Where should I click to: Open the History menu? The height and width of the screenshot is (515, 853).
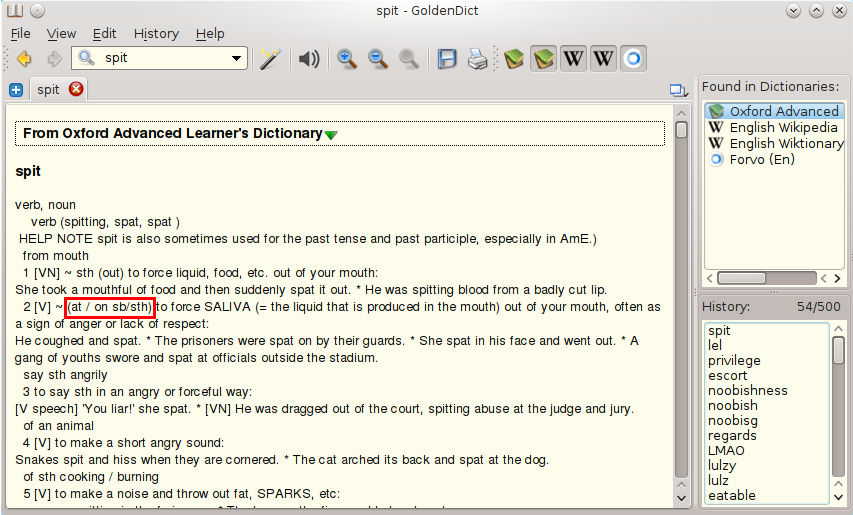pyautogui.click(x=156, y=33)
